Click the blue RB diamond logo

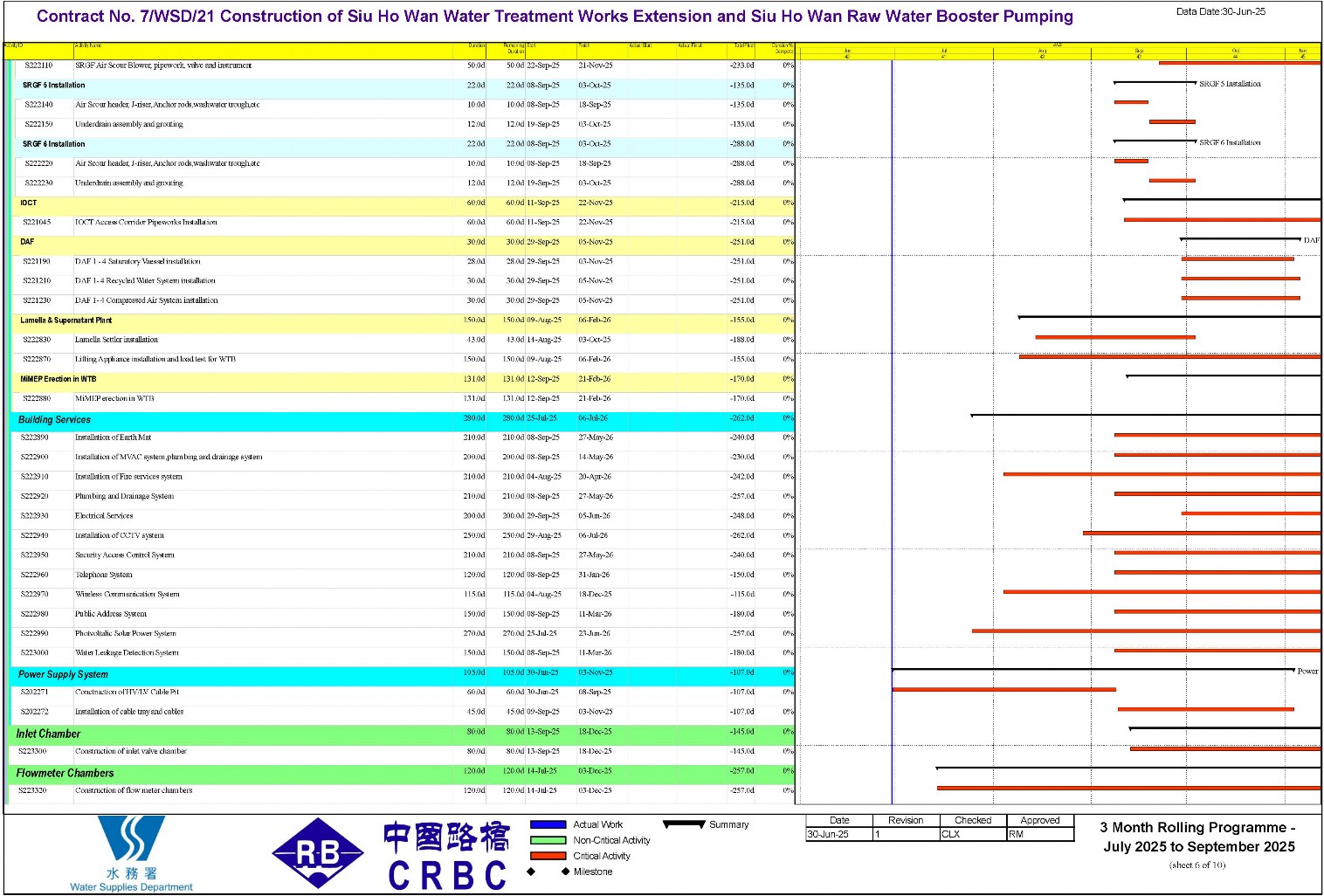click(318, 853)
